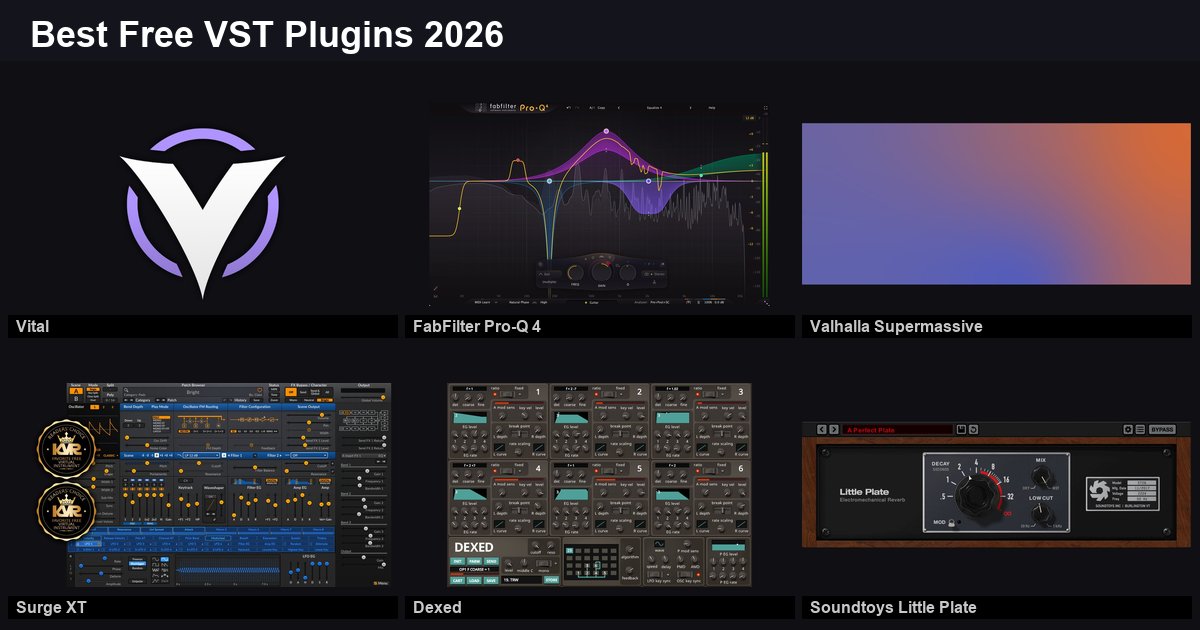Click the next preset arrow on Little Plate
This screenshot has height=630, width=1200.
[x=834, y=429]
